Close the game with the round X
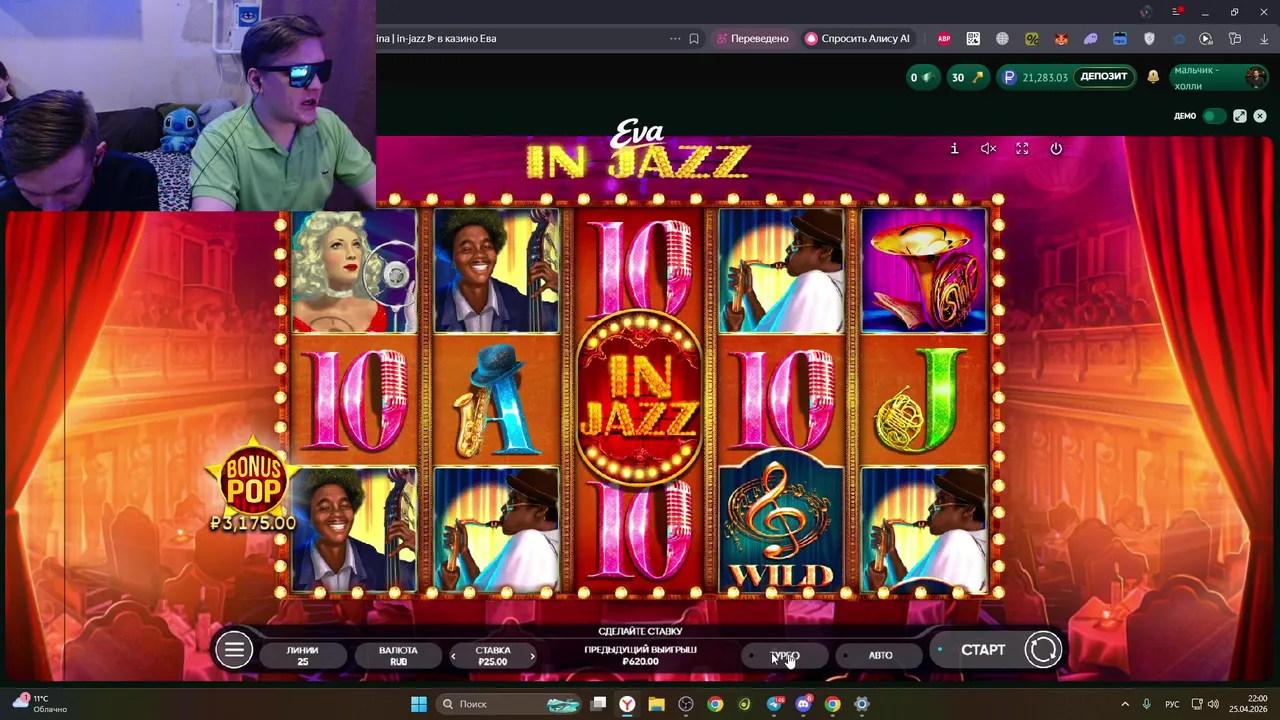 click(x=1260, y=116)
